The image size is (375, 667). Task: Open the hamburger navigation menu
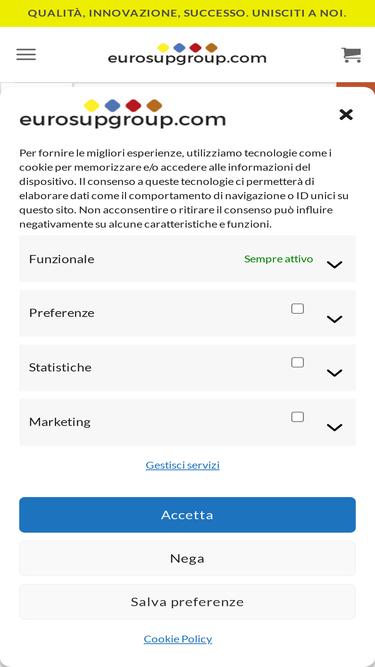26,54
